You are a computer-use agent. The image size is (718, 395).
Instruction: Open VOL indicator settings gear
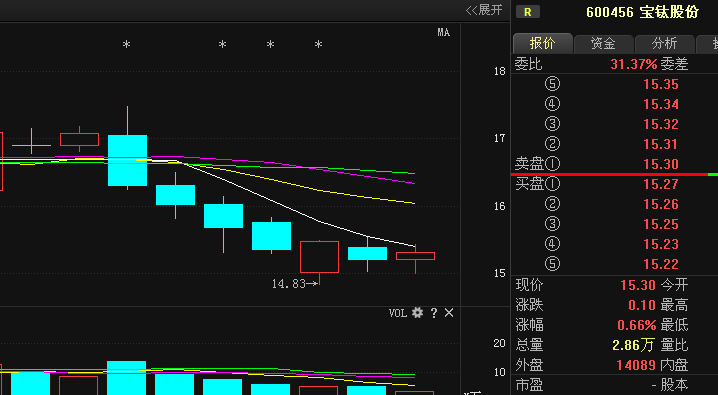tap(417, 313)
